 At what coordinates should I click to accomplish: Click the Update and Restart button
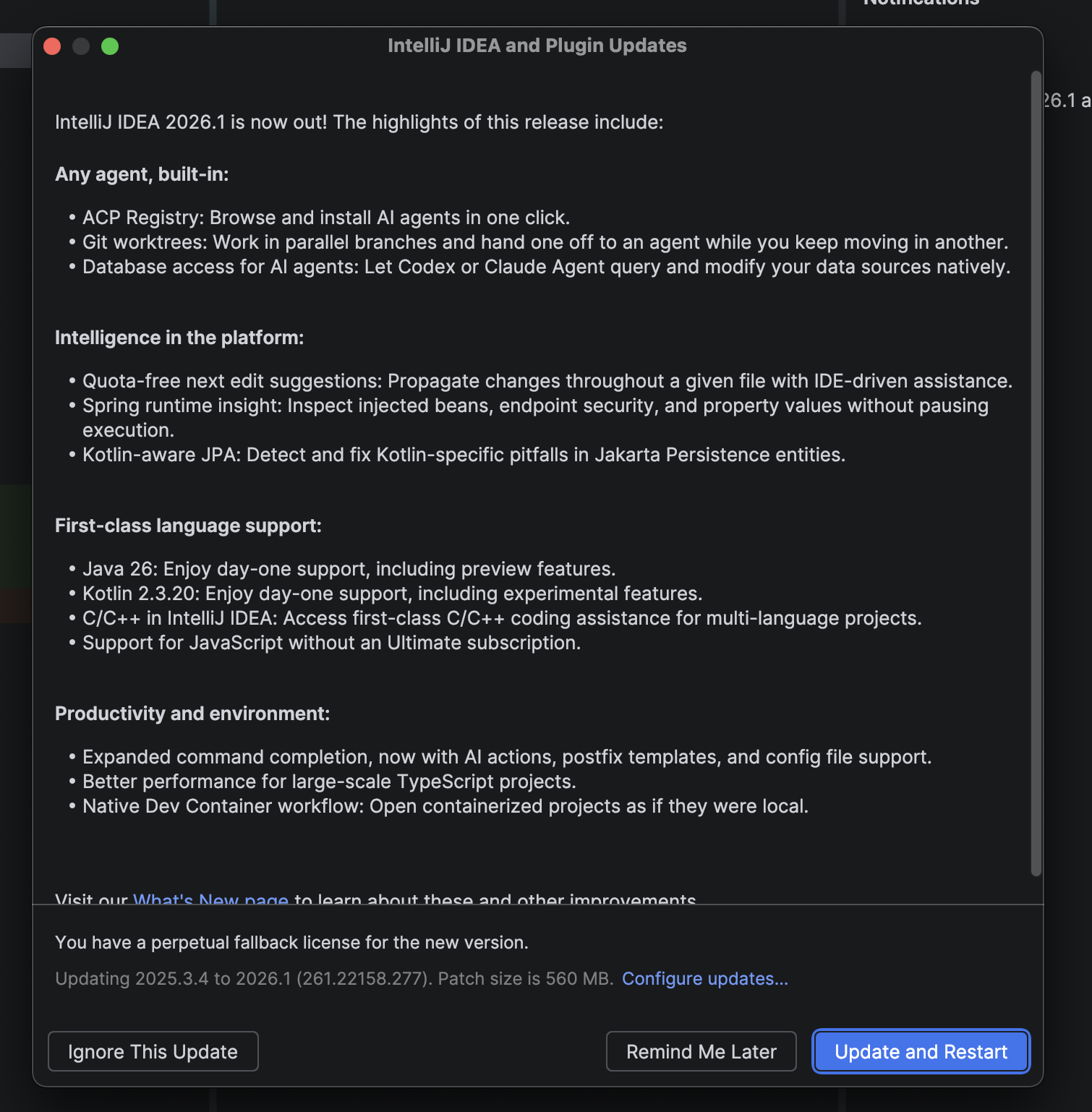920,1051
